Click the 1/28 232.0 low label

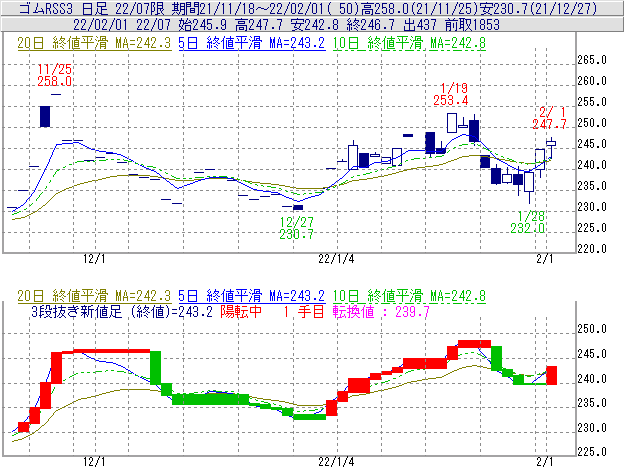(528, 222)
